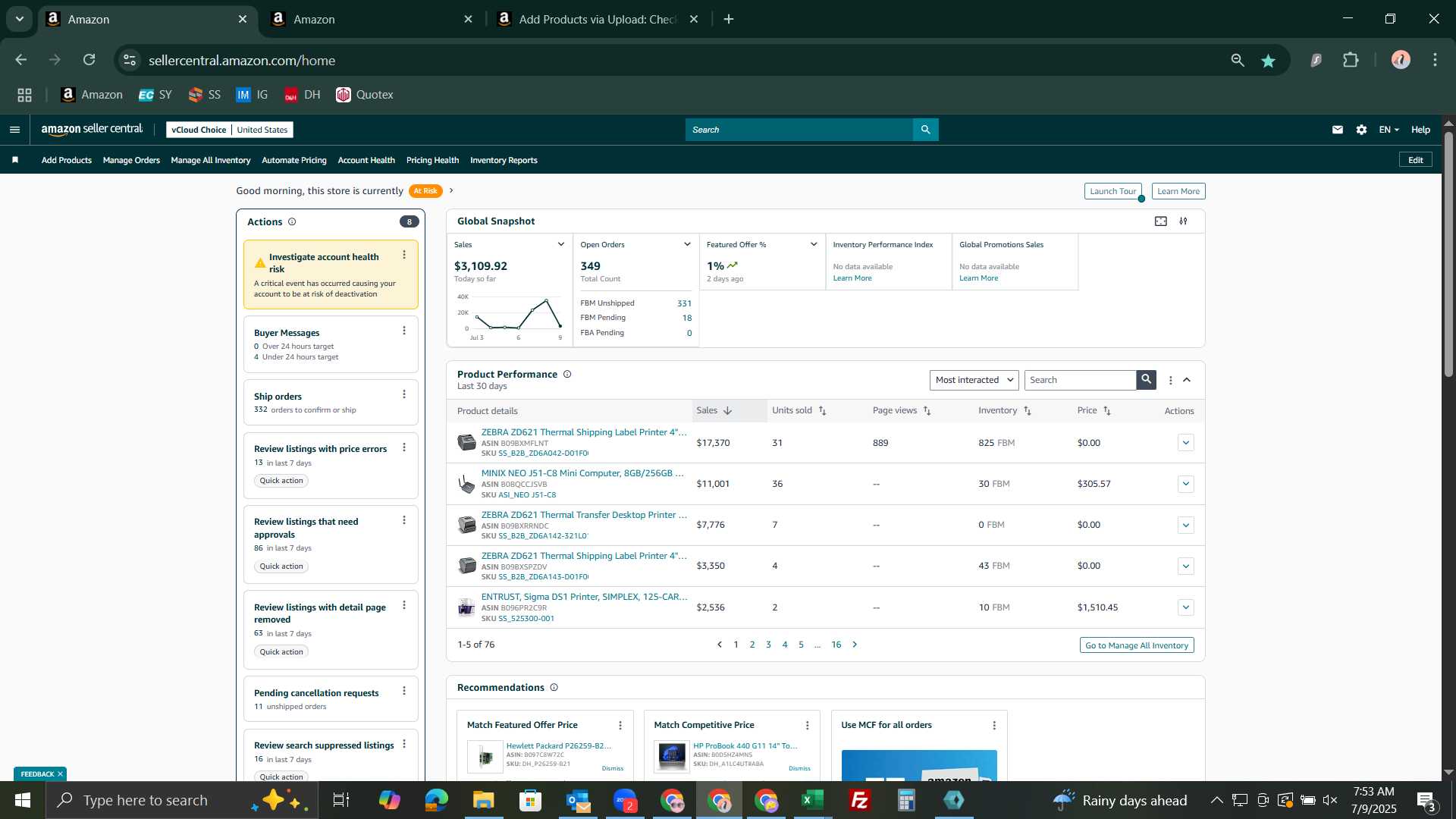Open the messages envelope icon

coord(1338,130)
